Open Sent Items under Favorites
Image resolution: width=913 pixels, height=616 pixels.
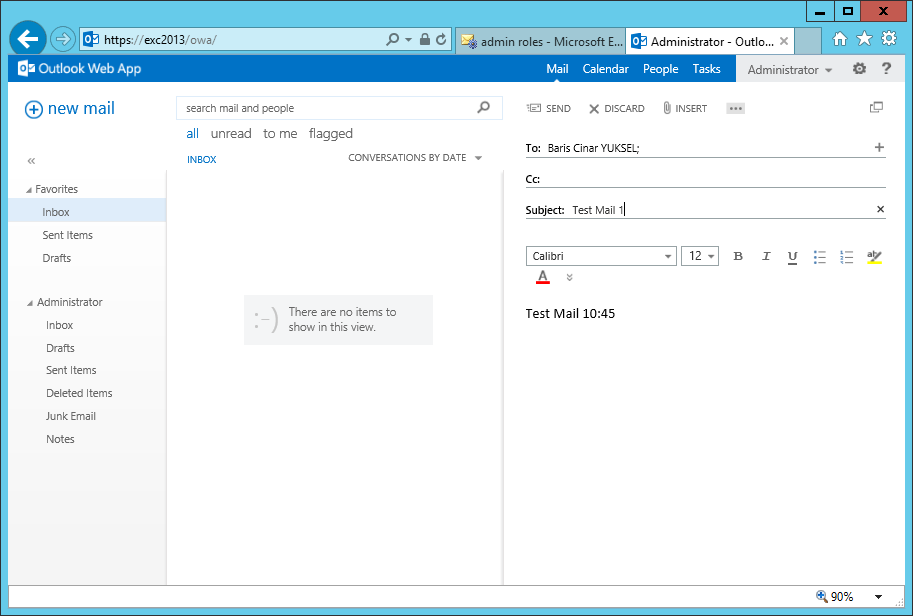point(68,235)
